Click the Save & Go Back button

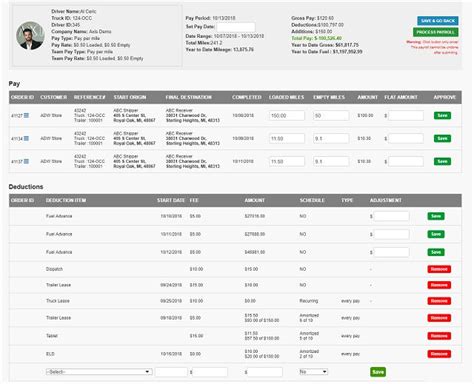point(438,21)
